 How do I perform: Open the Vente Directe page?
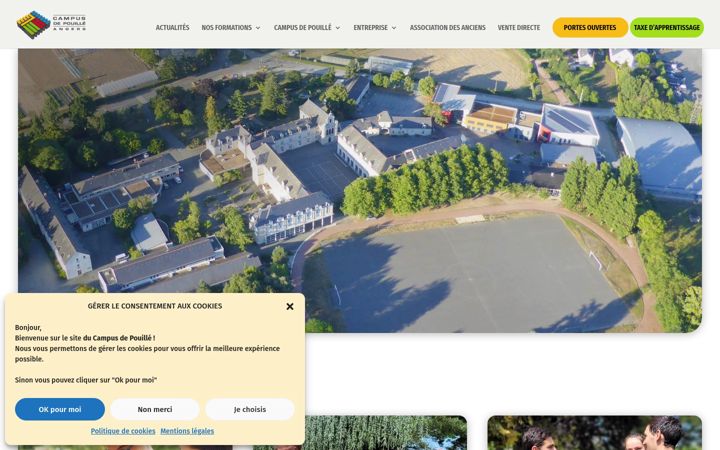[519, 28]
